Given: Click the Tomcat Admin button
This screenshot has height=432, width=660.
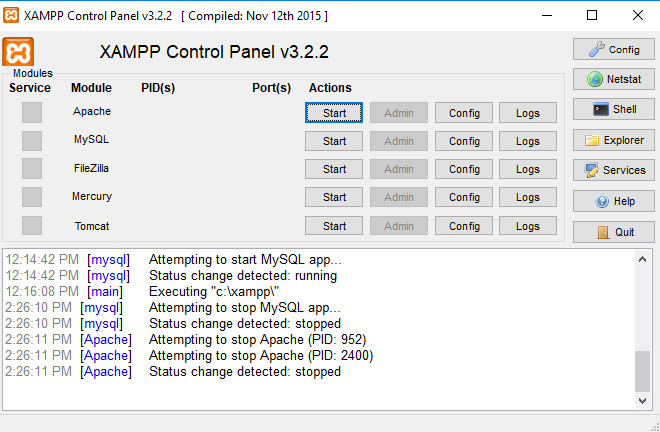Looking at the screenshot, I should [399, 226].
